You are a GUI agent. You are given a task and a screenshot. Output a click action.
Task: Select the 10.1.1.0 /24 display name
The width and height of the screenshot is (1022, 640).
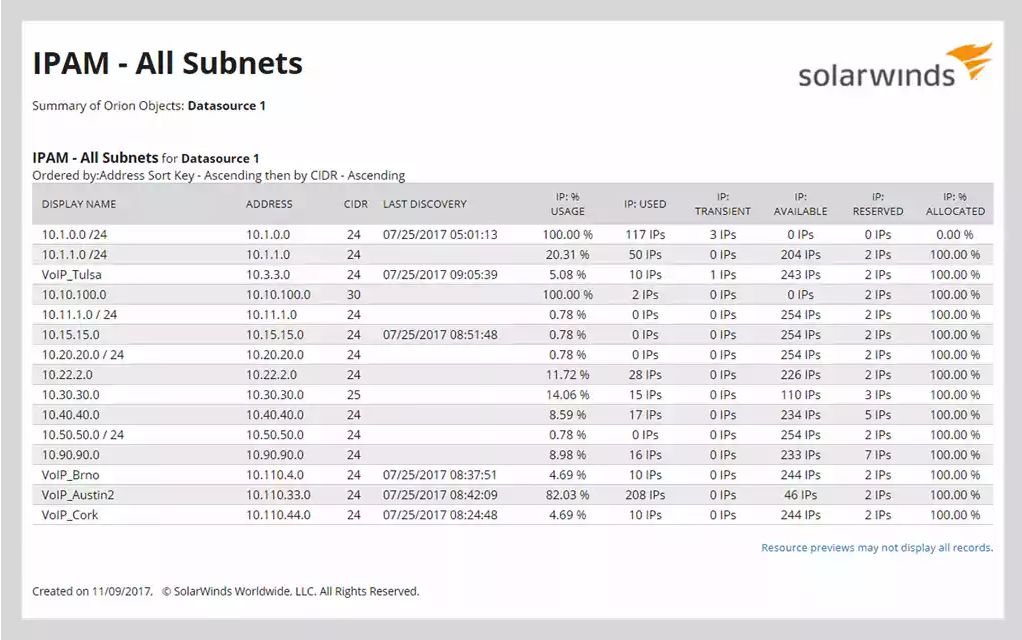[74, 255]
